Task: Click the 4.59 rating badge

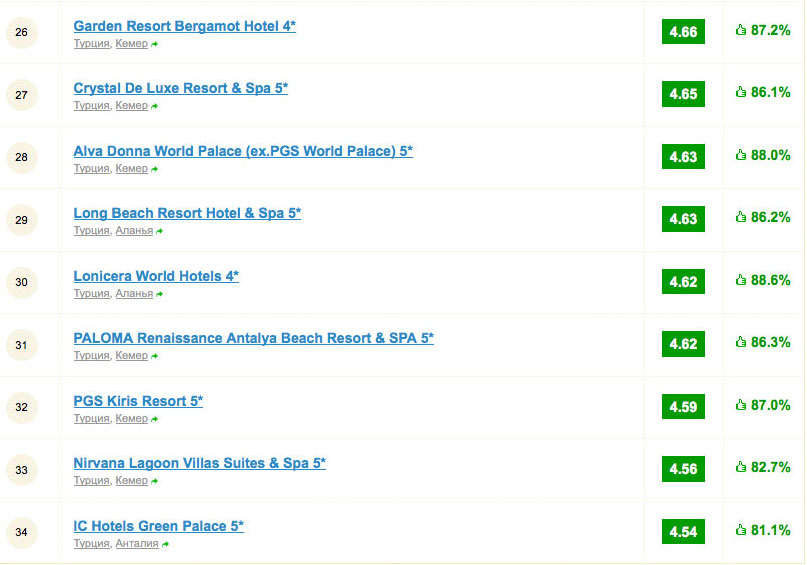Action: pyautogui.click(x=683, y=407)
